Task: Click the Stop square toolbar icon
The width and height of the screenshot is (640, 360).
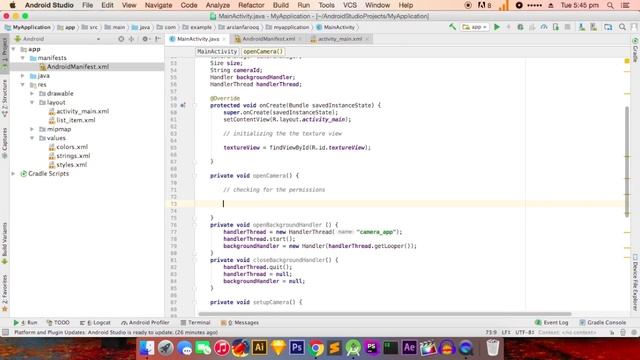Action: [567, 27]
